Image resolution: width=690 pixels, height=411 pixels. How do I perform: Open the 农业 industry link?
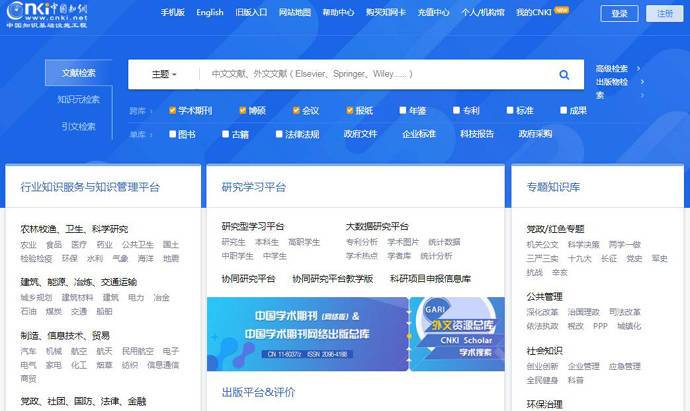click(x=29, y=245)
